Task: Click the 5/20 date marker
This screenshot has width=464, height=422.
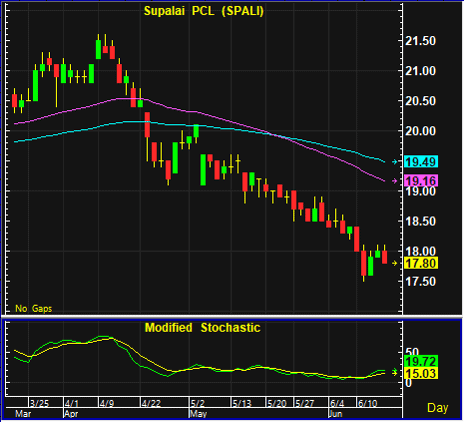Action: click(x=277, y=403)
